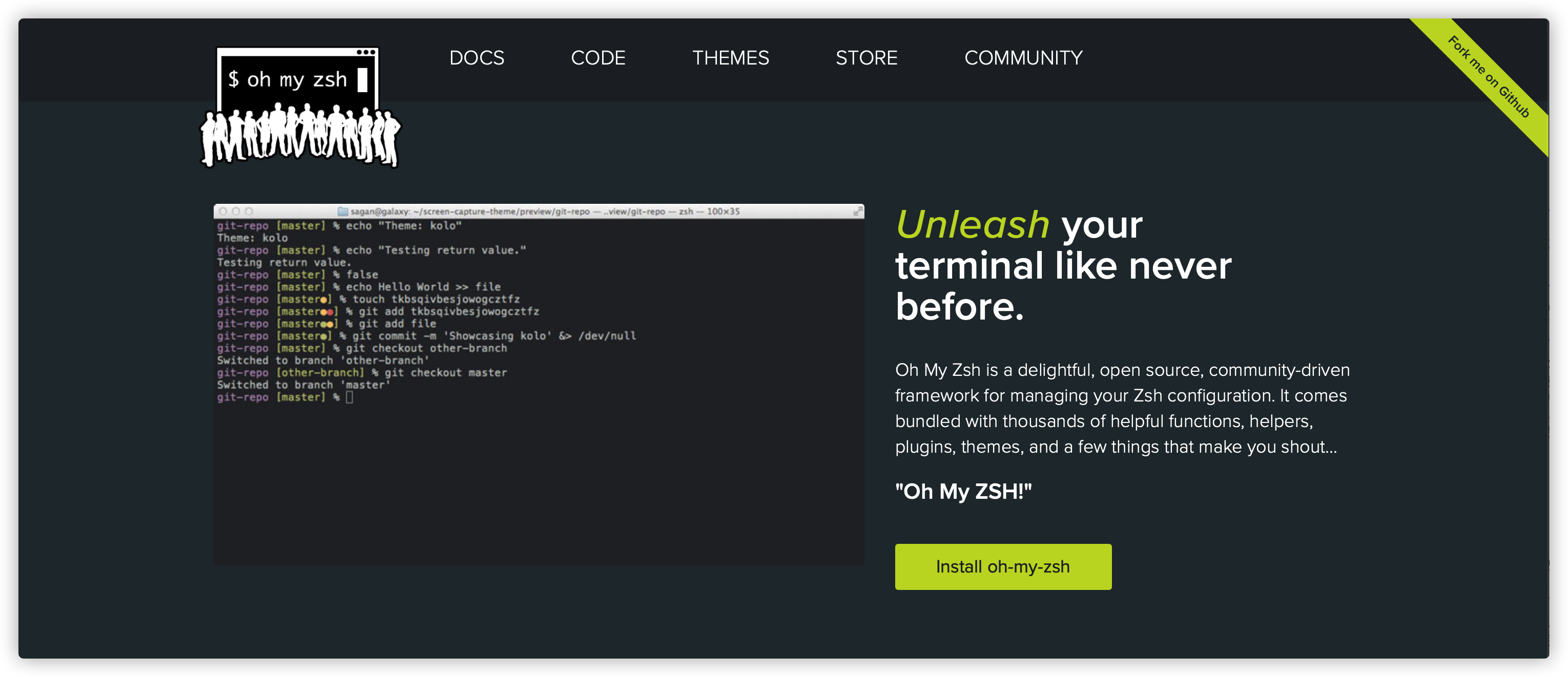Click the Oh My ZSH quote text

tap(963, 492)
